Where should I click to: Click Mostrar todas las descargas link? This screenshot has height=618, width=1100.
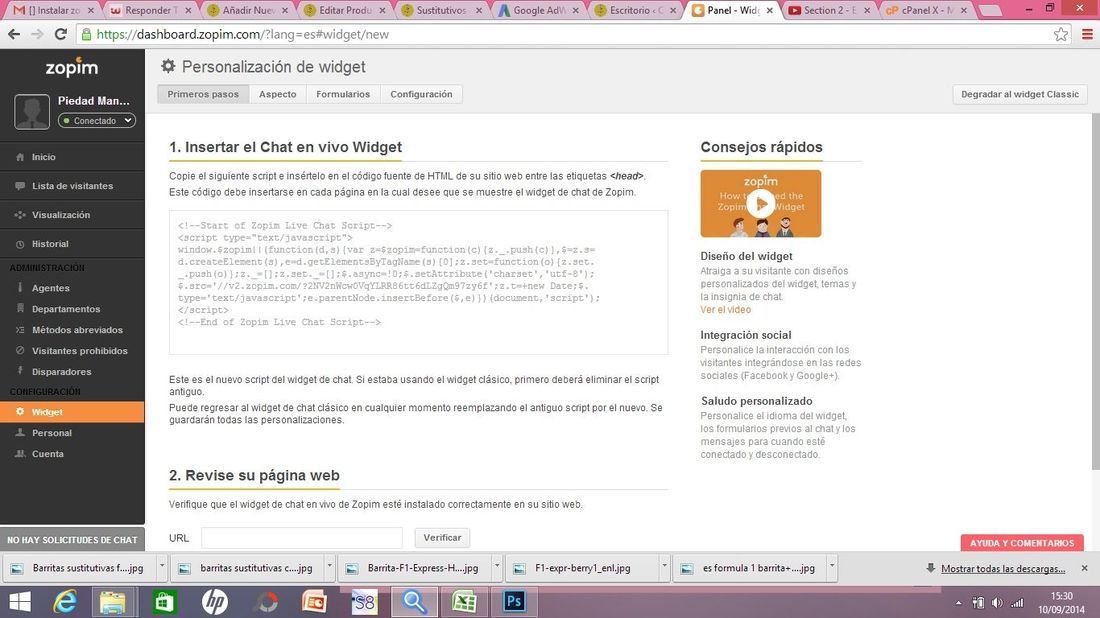1003,569
